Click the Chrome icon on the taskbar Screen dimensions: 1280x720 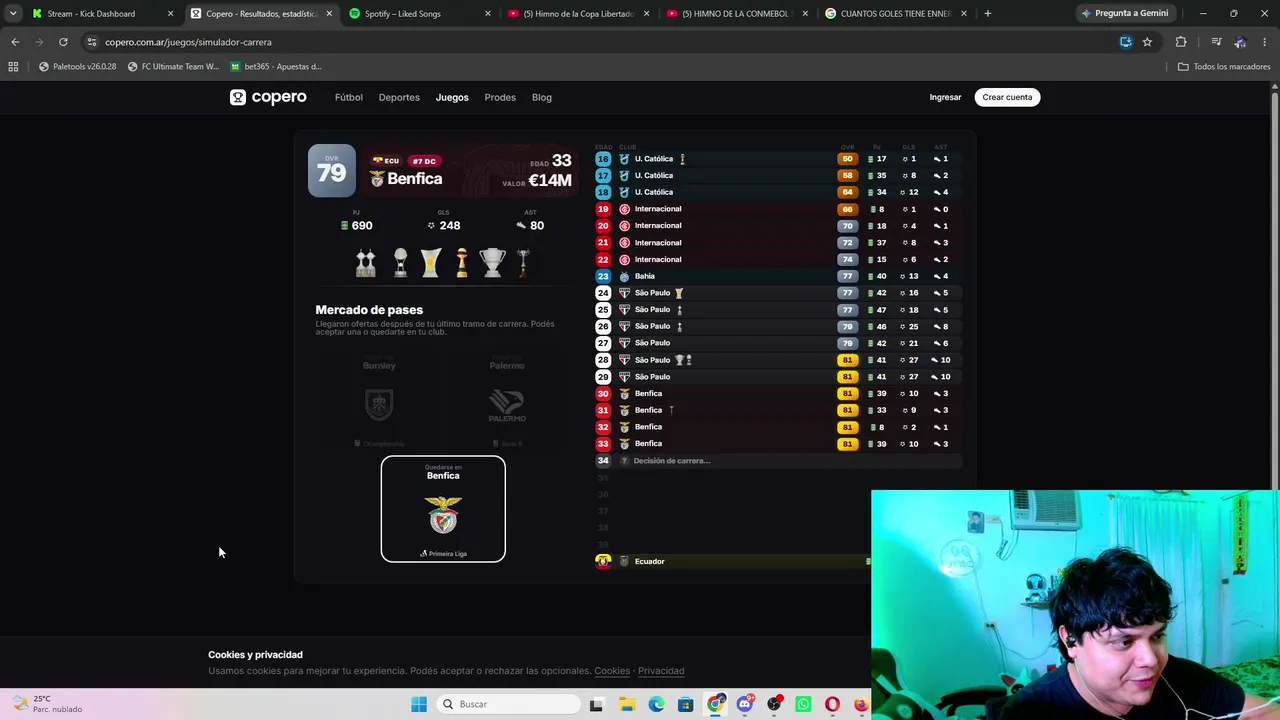tap(715, 704)
